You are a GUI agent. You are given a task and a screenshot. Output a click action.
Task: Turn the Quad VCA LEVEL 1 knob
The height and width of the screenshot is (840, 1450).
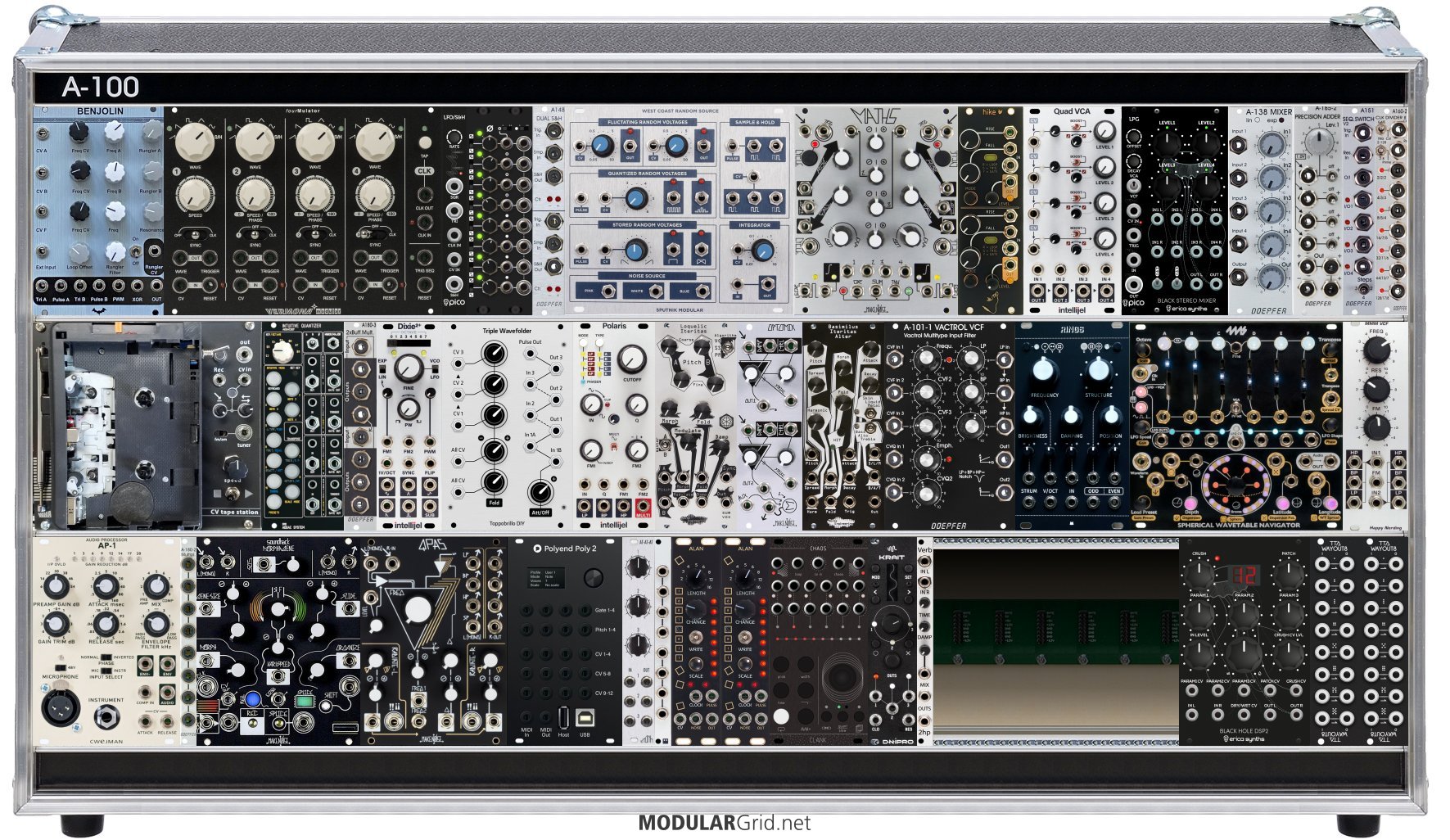coord(1104,131)
